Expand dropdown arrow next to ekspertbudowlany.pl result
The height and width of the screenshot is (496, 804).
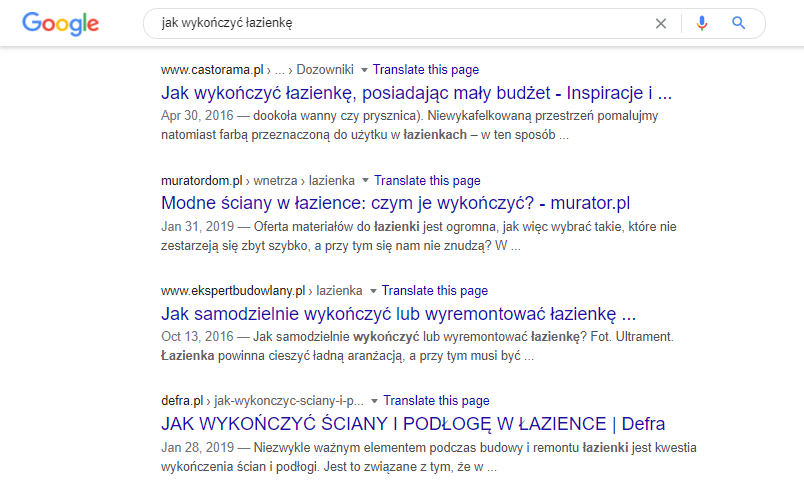(372, 291)
